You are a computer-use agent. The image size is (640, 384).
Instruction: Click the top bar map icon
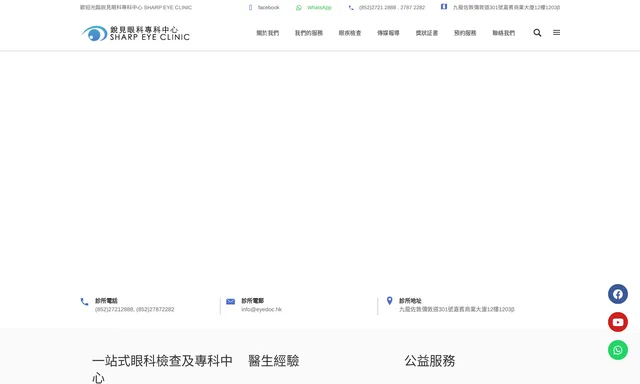pyautogui.click(x=444, y=7)
